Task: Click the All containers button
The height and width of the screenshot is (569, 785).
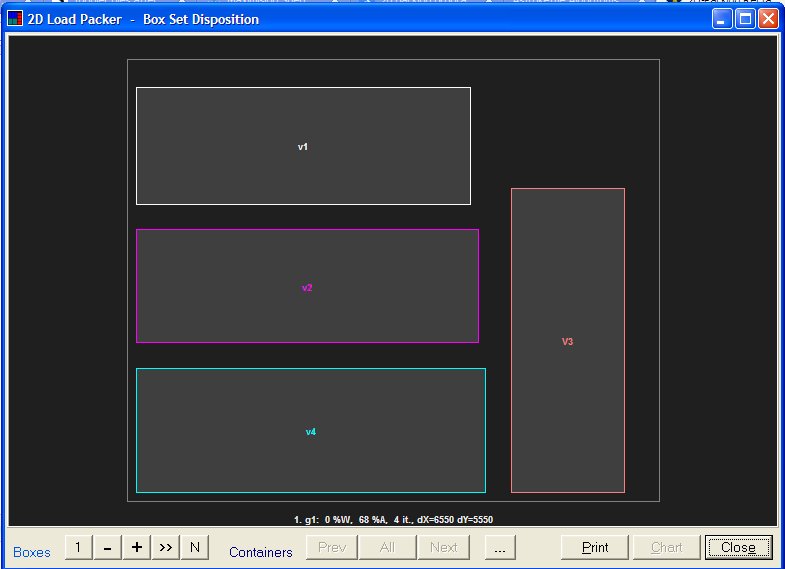Action: [x=387, y=547]
